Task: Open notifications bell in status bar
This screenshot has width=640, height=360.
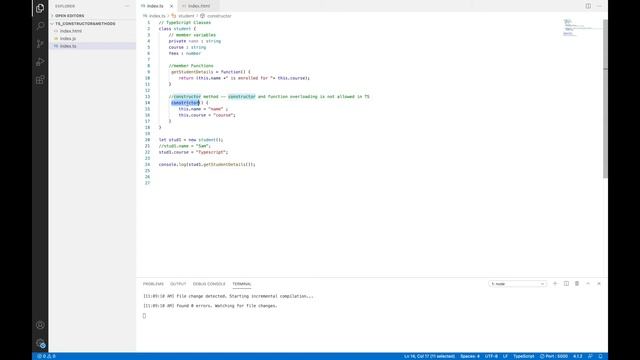Action: [600, 356]
